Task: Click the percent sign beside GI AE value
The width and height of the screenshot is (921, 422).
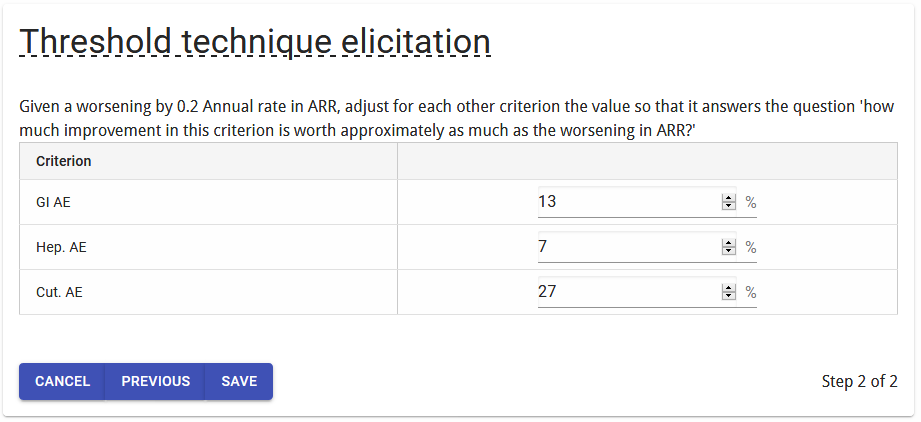Action: (x=751, y=202)
